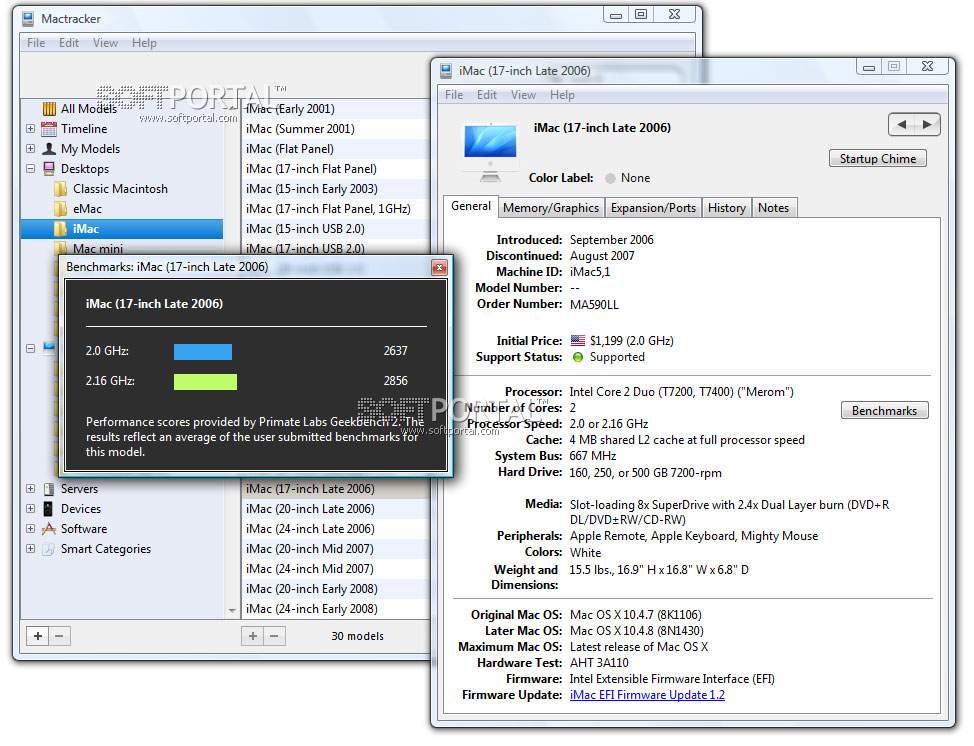Click minus button under category sidebar
This screenshot has width=974, height=746.
[60, 636]
